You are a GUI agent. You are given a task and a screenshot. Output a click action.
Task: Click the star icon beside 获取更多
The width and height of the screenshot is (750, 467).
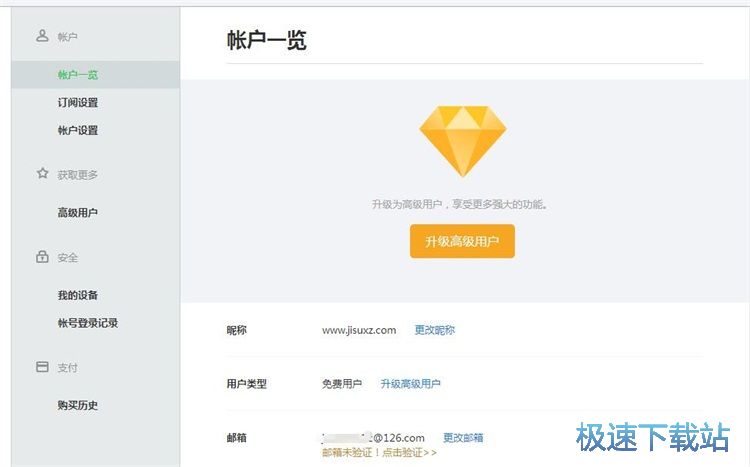point(43,173)
